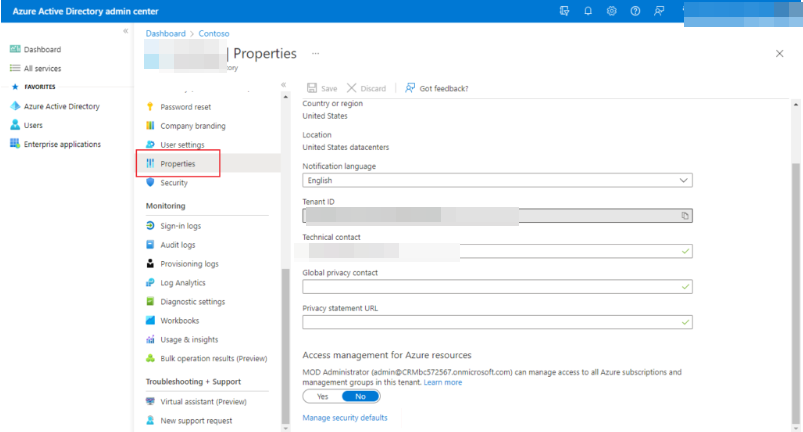803x432 pixels.
Task: Open Manage security defaults link
Action: pos(345,418)
